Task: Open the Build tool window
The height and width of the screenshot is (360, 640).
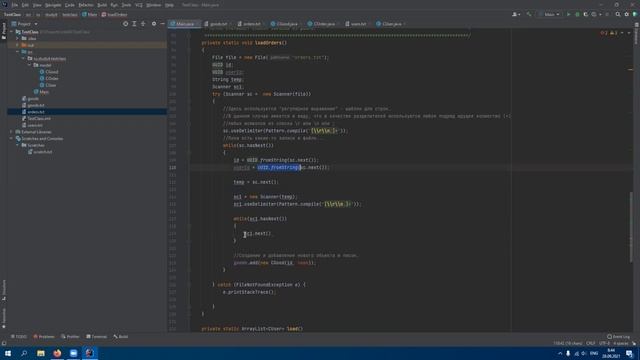Action: pos(121,337)
